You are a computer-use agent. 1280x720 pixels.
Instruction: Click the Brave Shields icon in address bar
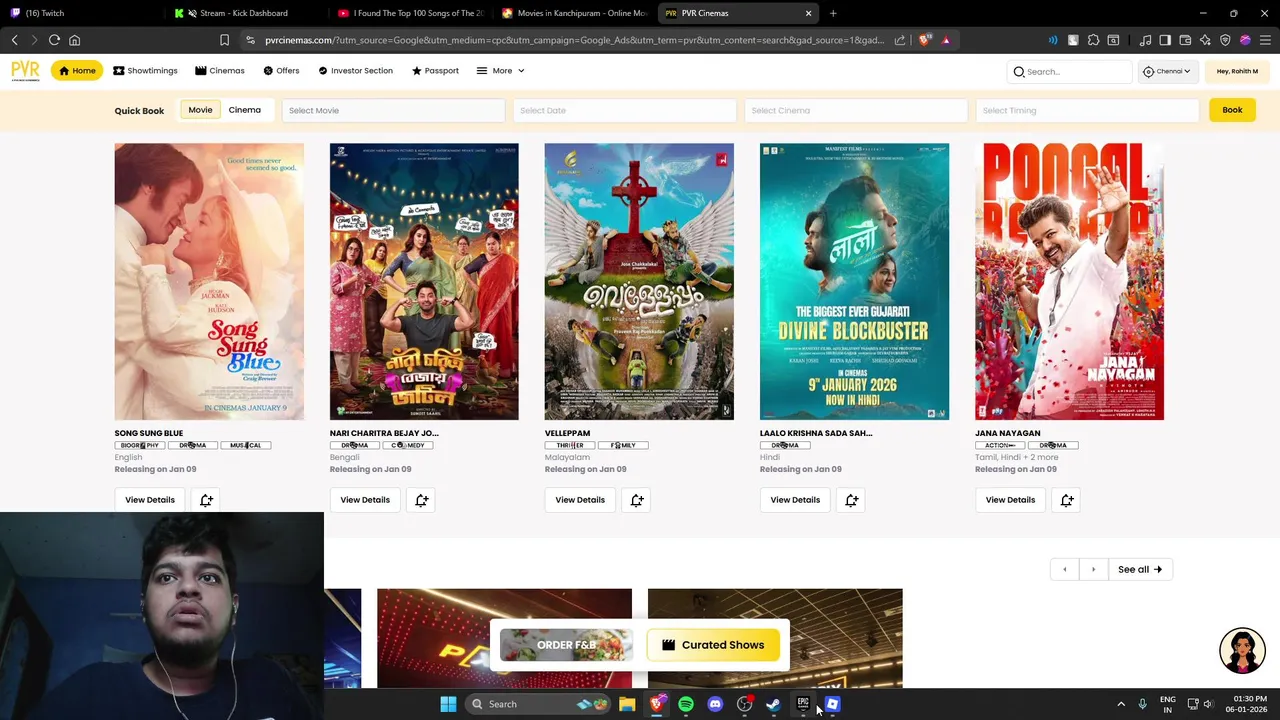point(925,40)
